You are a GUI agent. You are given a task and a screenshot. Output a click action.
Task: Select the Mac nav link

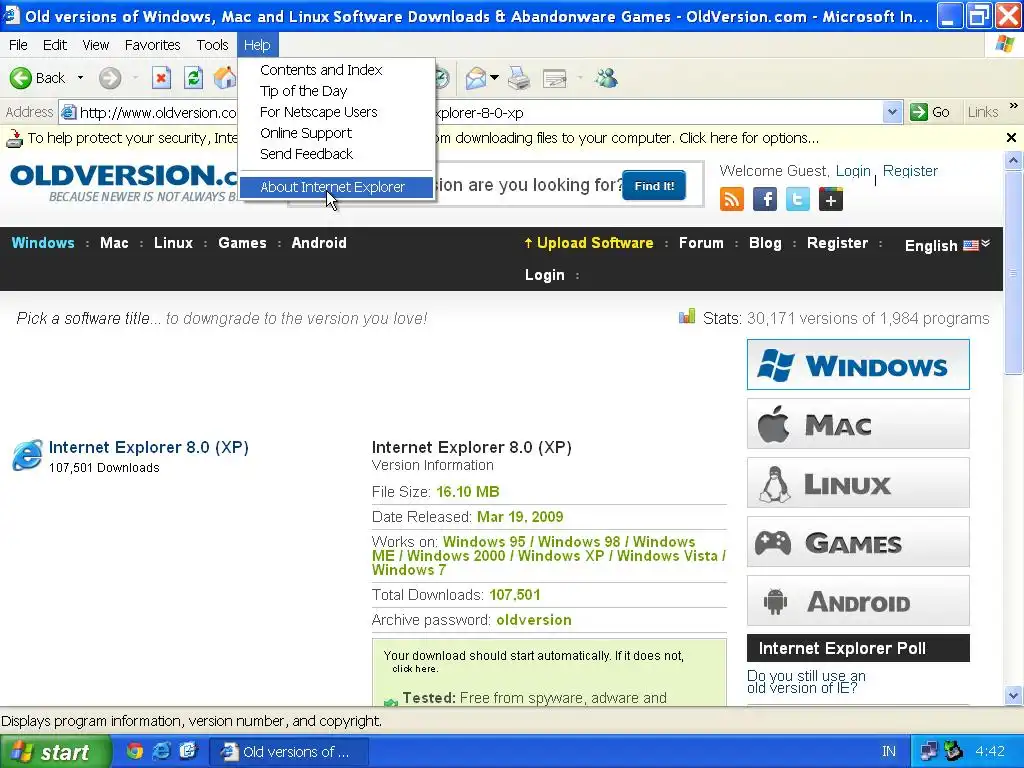click(114, 243)
